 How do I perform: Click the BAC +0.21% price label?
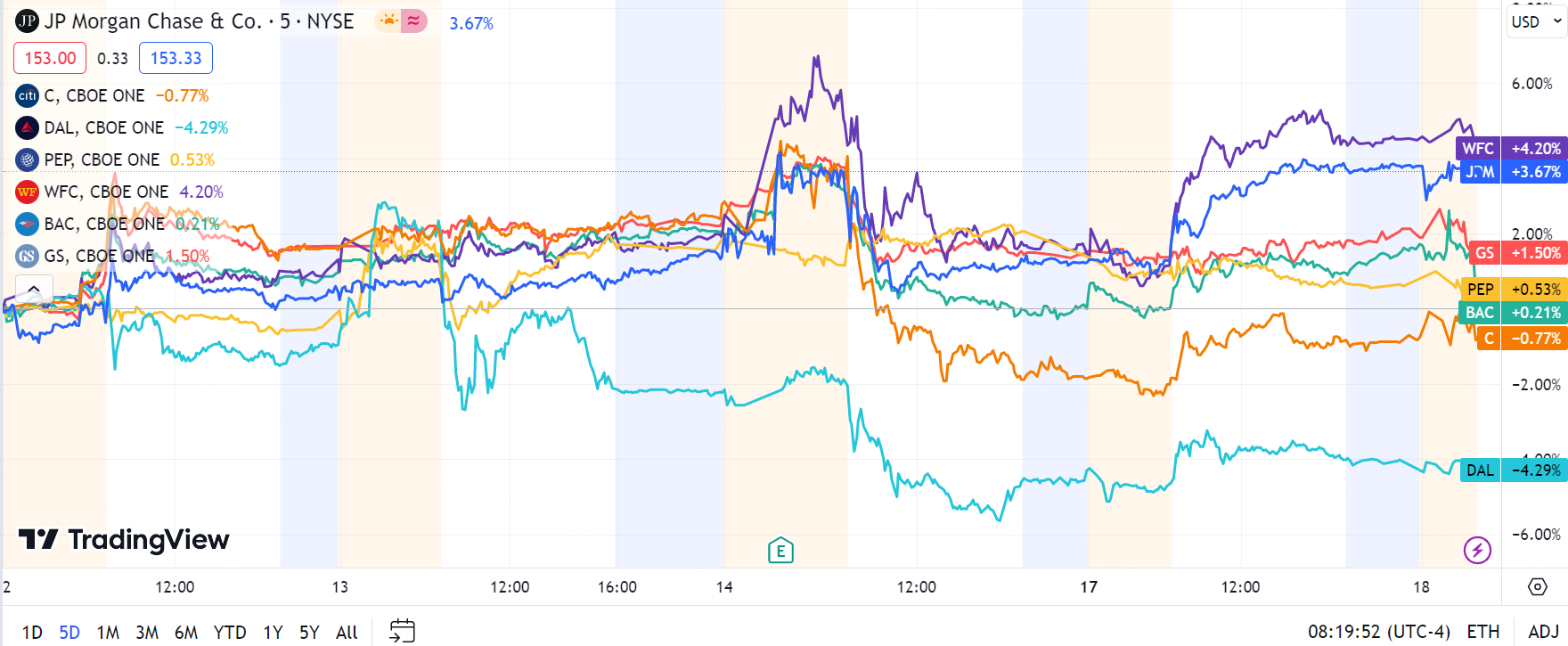[x=1514, y=313]
